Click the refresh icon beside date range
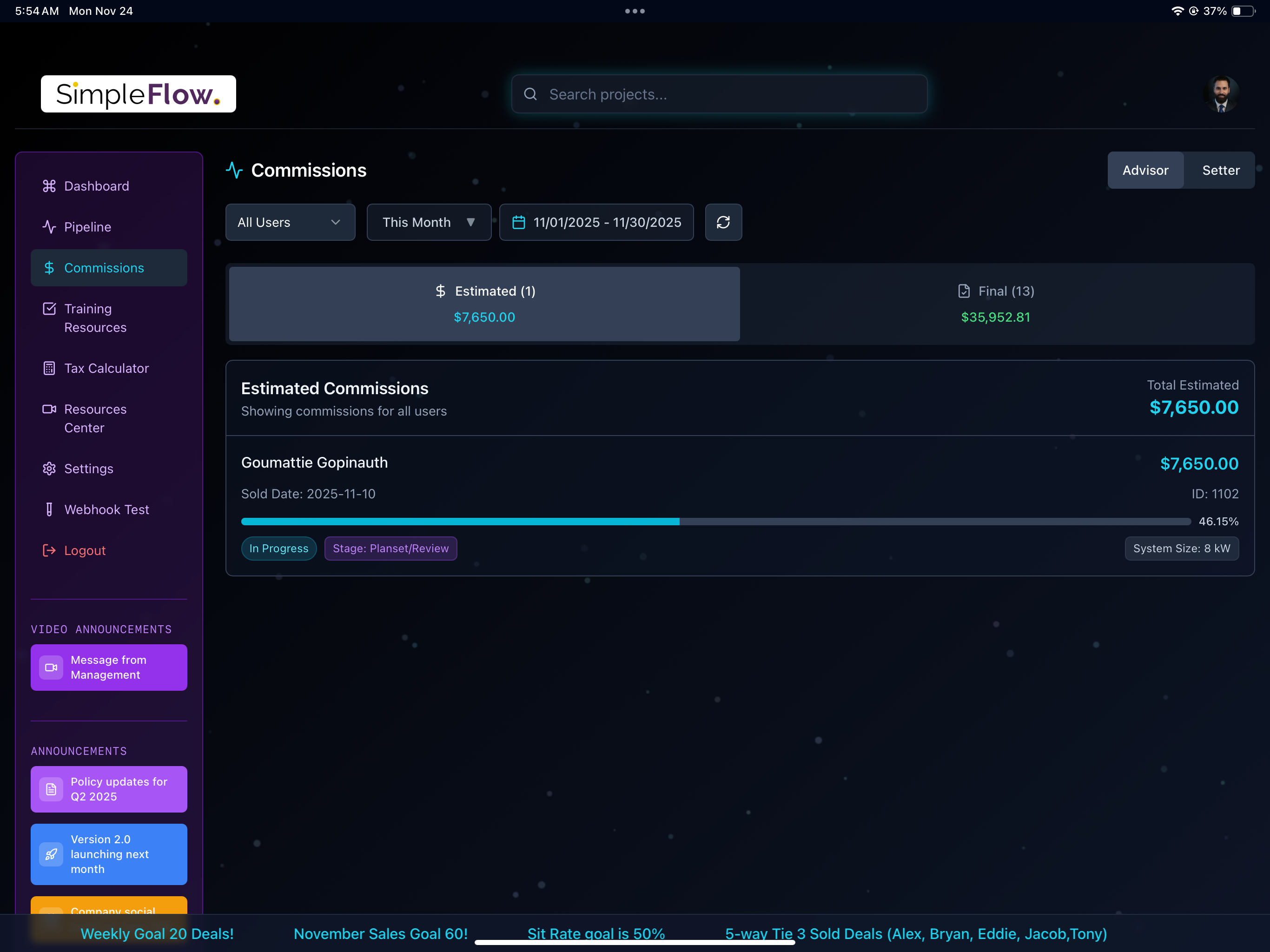1270x952 pixels. (x=723, y=222)
